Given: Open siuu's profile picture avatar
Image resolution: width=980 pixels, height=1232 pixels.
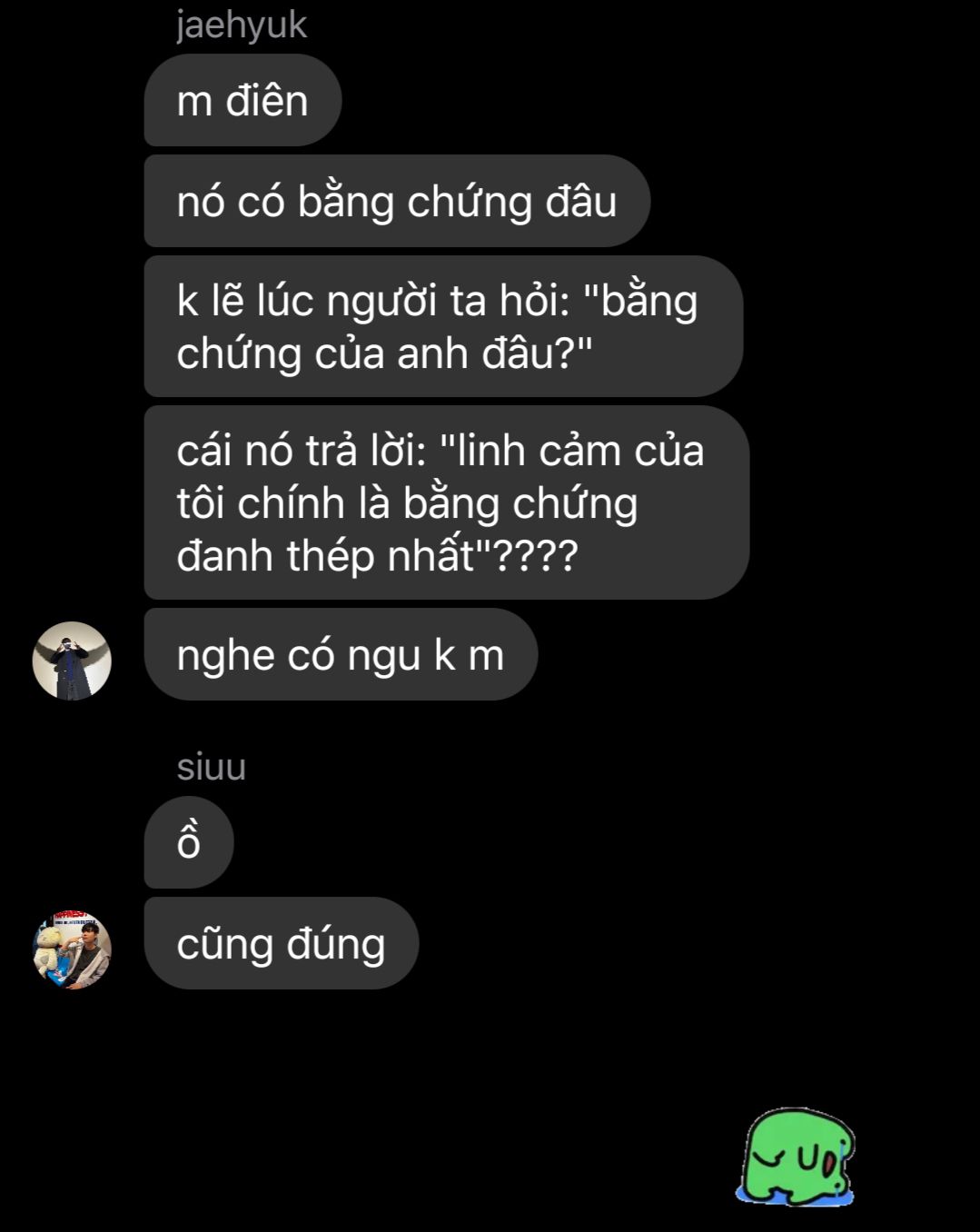Looking at the screenshot, I should [72, 949].
